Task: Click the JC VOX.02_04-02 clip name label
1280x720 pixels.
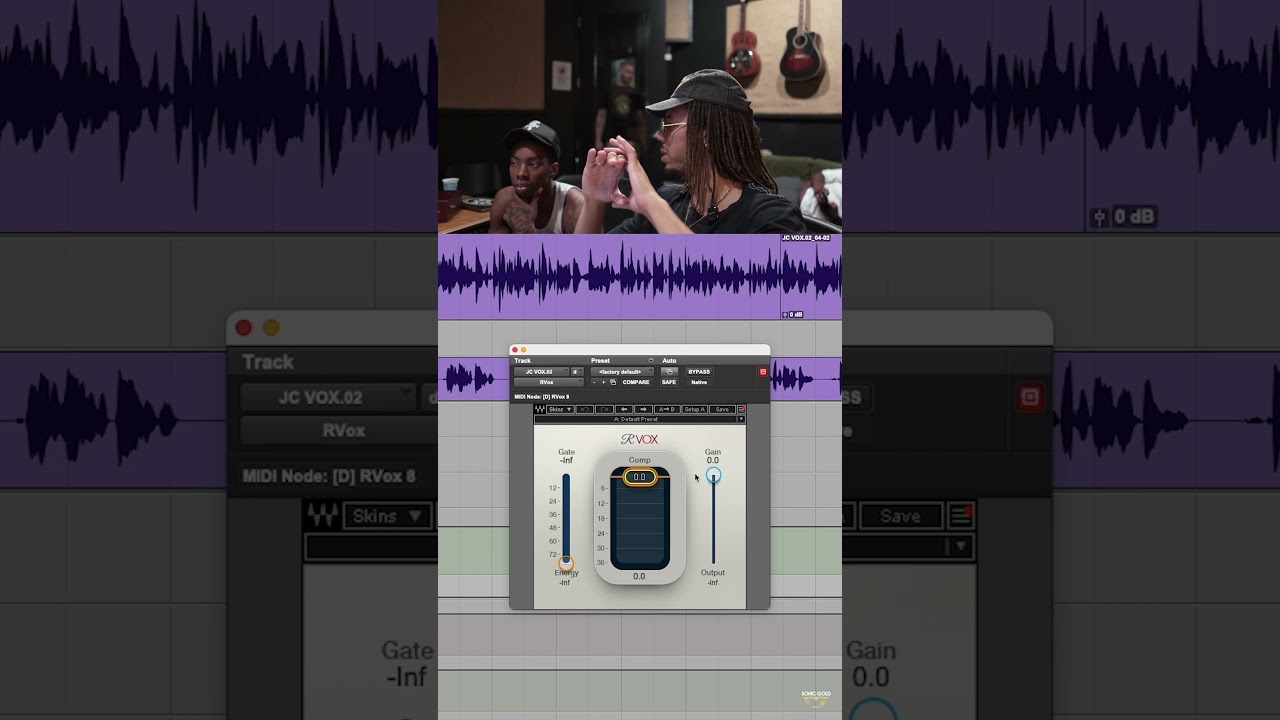Action: [806, 238]
